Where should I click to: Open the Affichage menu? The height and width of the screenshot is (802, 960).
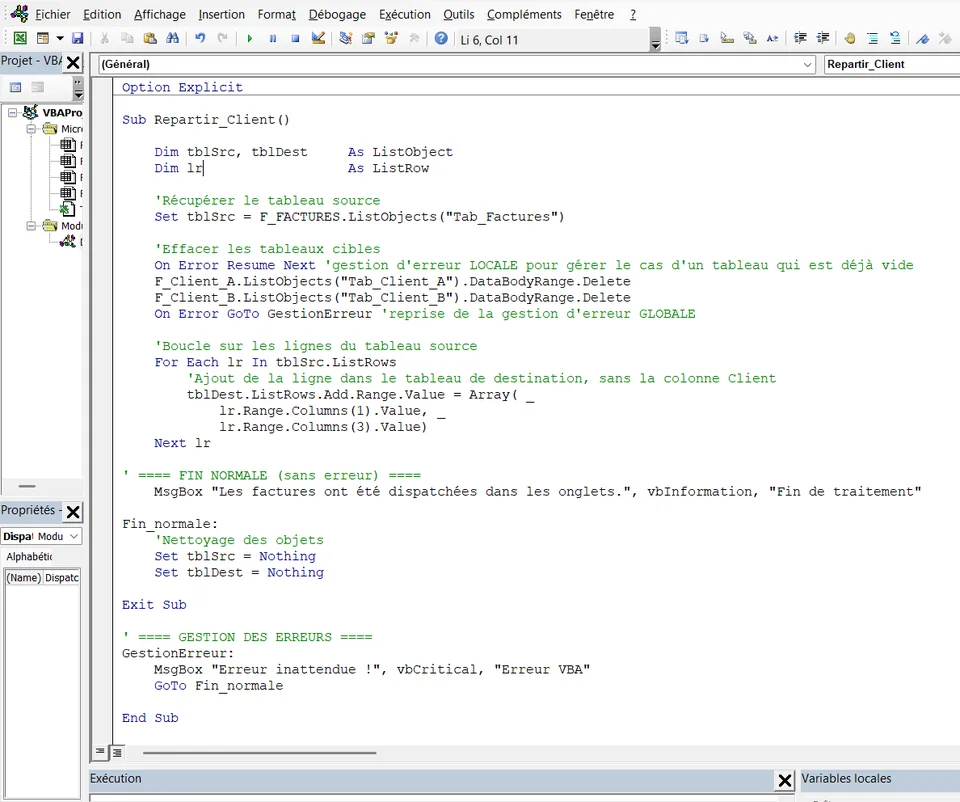tap(160, 14)
